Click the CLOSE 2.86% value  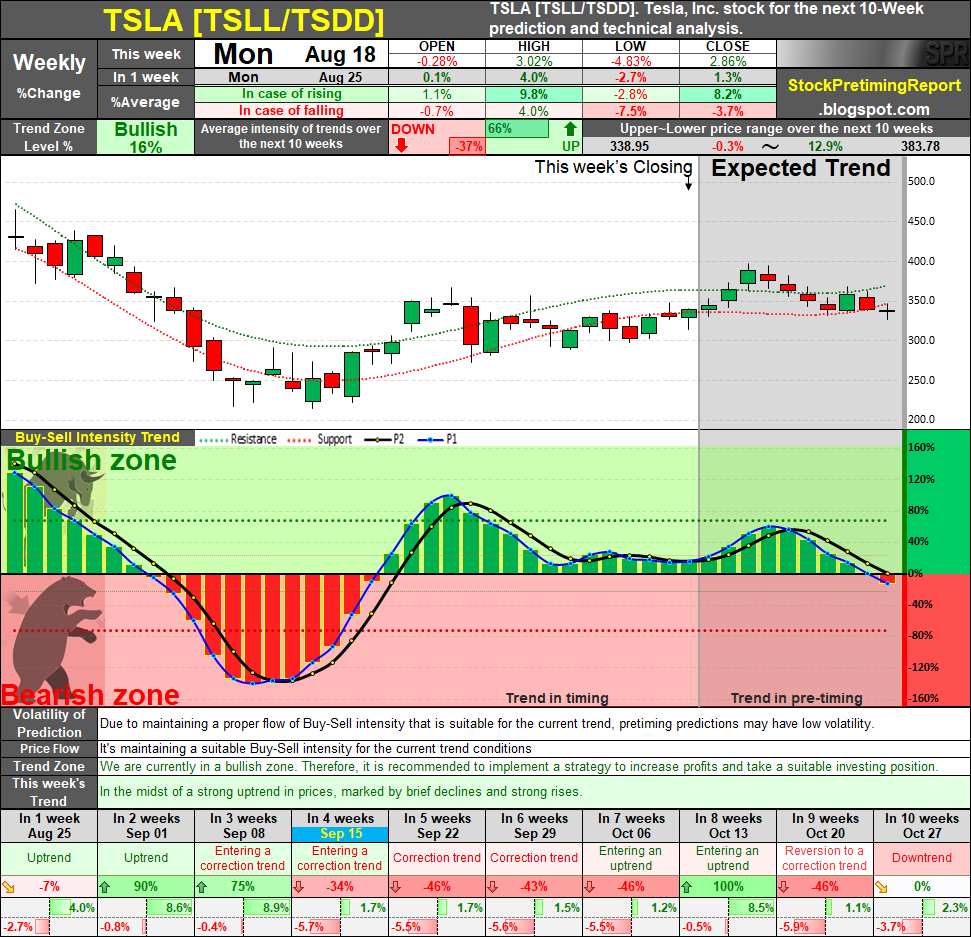pyautogui.click(x=728, y=61)
